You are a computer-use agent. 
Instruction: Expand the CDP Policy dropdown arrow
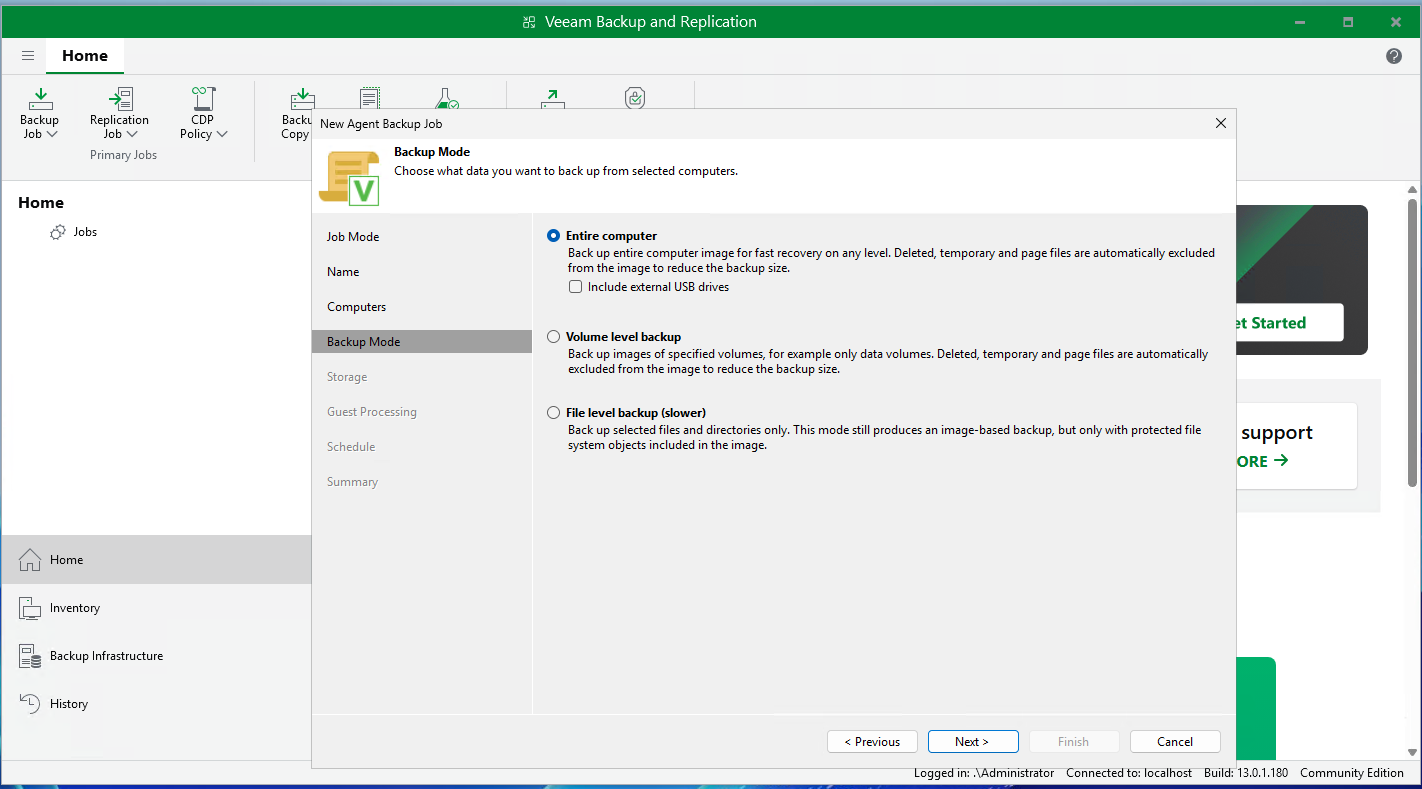[222, 134]
